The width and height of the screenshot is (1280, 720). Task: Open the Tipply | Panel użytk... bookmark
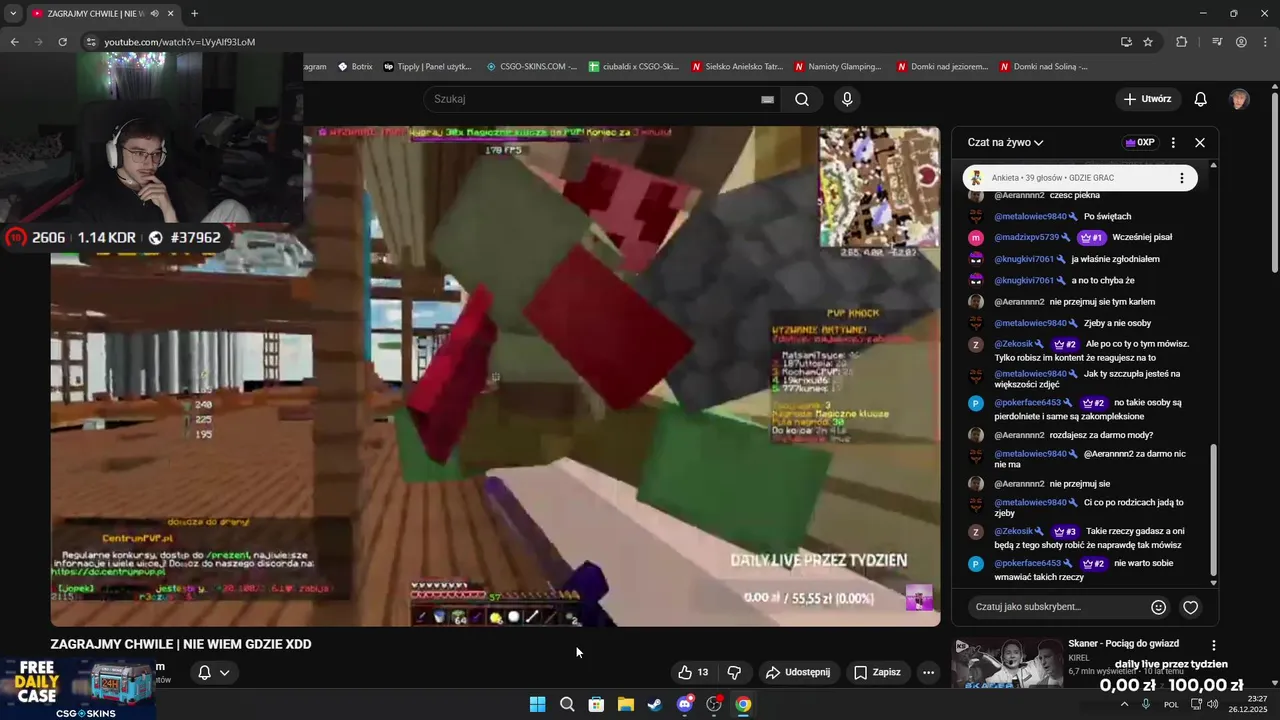click(x=428, y=67)
